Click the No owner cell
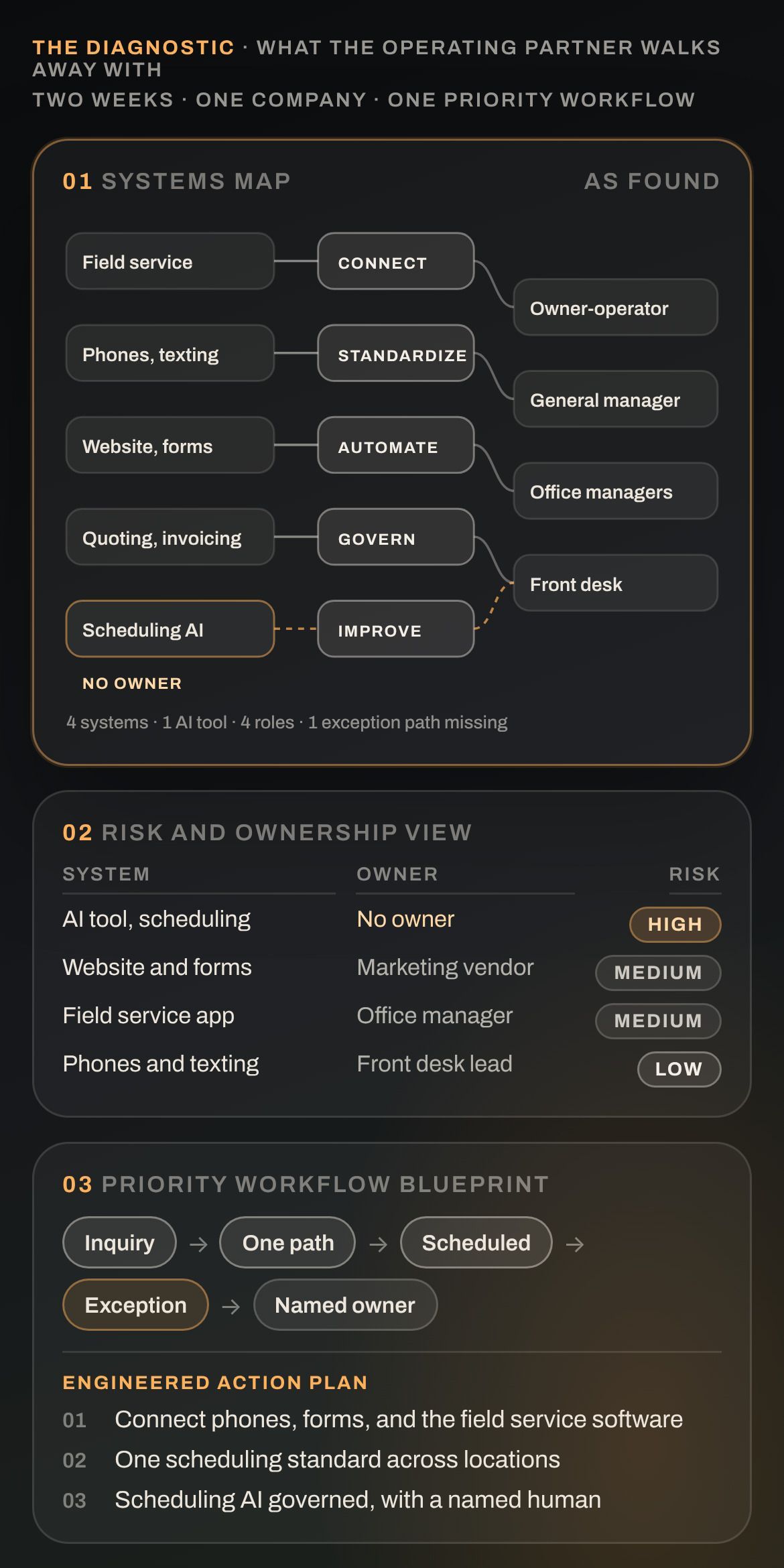 click(x=405, y=919)
